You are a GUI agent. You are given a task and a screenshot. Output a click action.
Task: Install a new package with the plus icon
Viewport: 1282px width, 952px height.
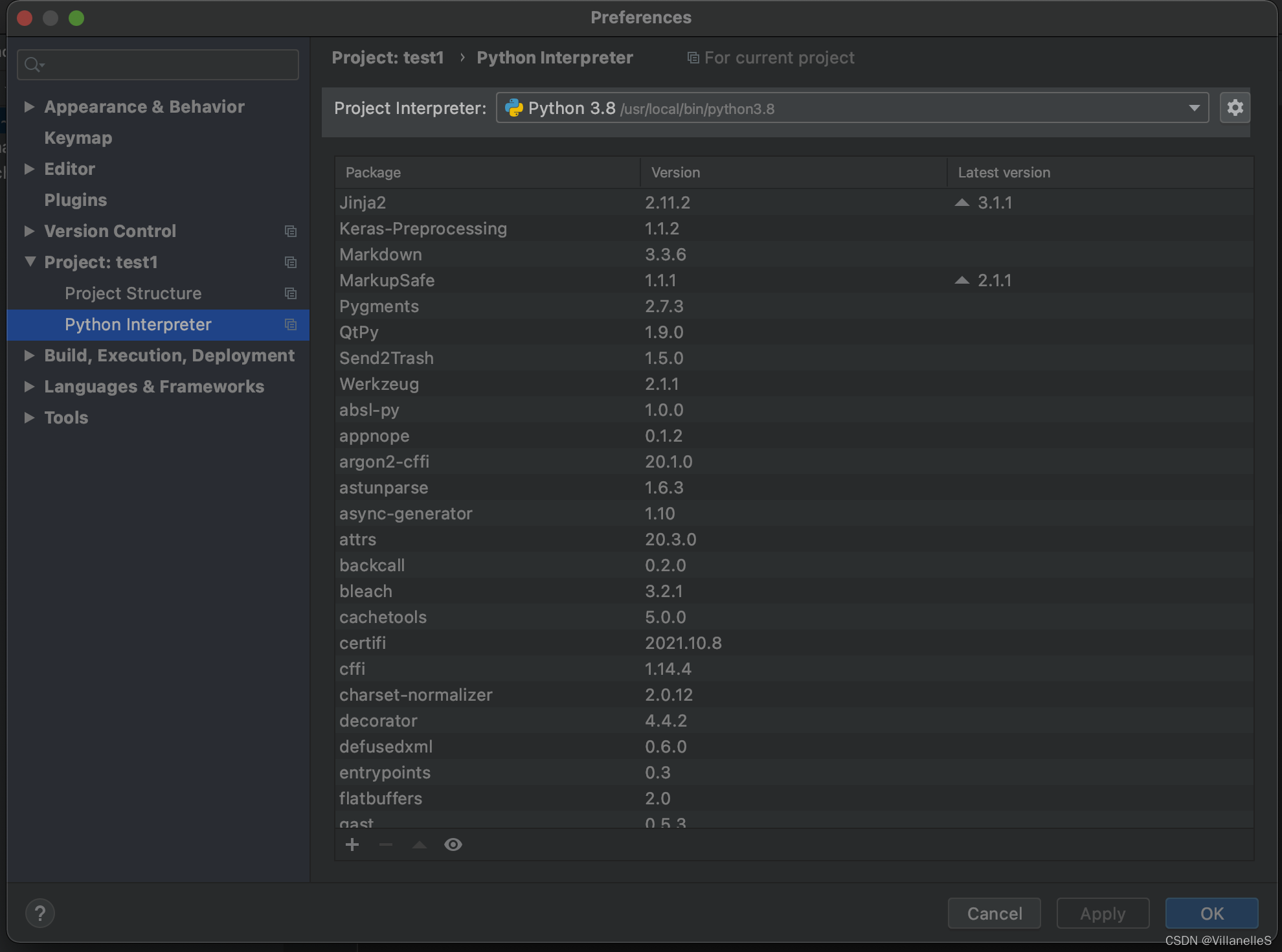pyautogui.click(x=352, y=844)
